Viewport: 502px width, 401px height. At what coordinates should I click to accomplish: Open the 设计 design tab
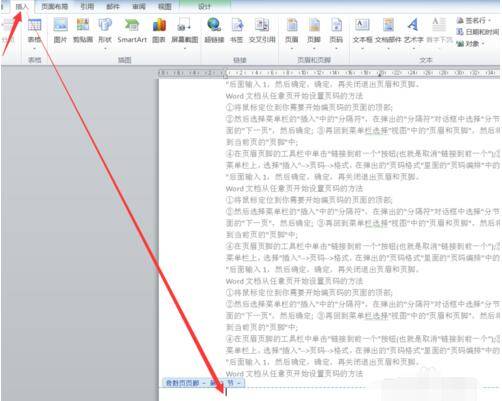(x=204, y=6)
